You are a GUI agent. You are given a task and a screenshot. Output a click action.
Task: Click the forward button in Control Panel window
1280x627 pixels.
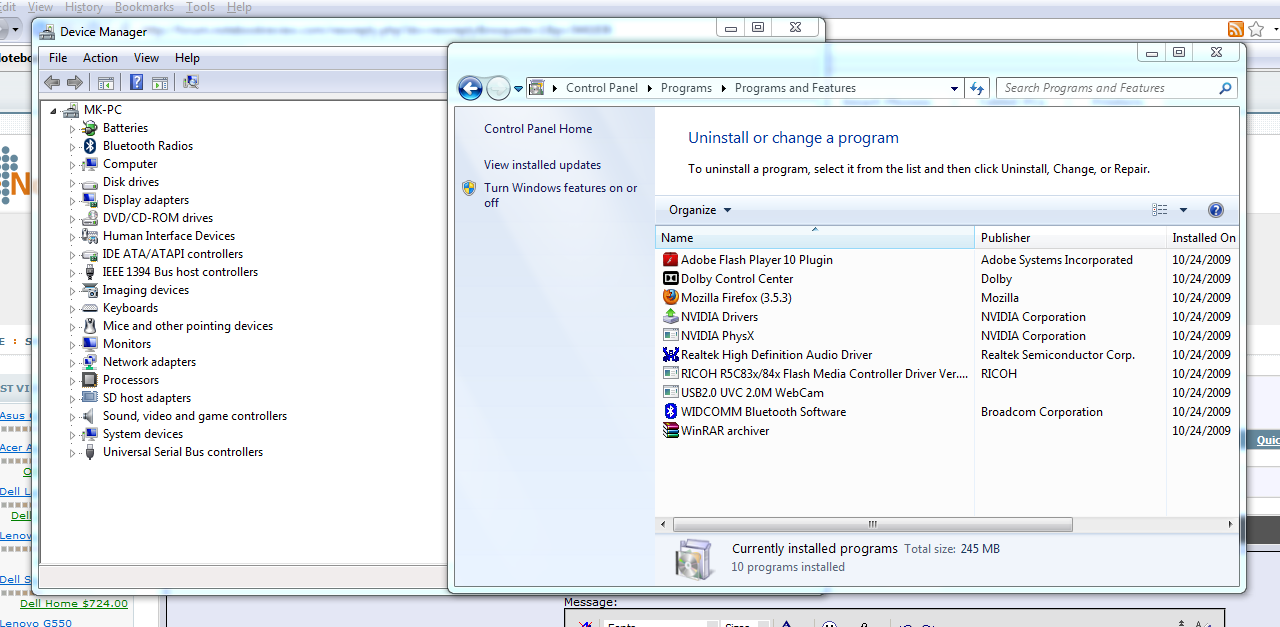498,88
